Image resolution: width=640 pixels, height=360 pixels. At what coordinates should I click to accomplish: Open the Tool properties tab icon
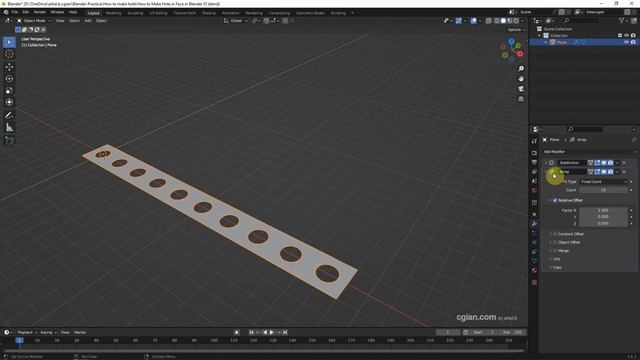point(534,141)
